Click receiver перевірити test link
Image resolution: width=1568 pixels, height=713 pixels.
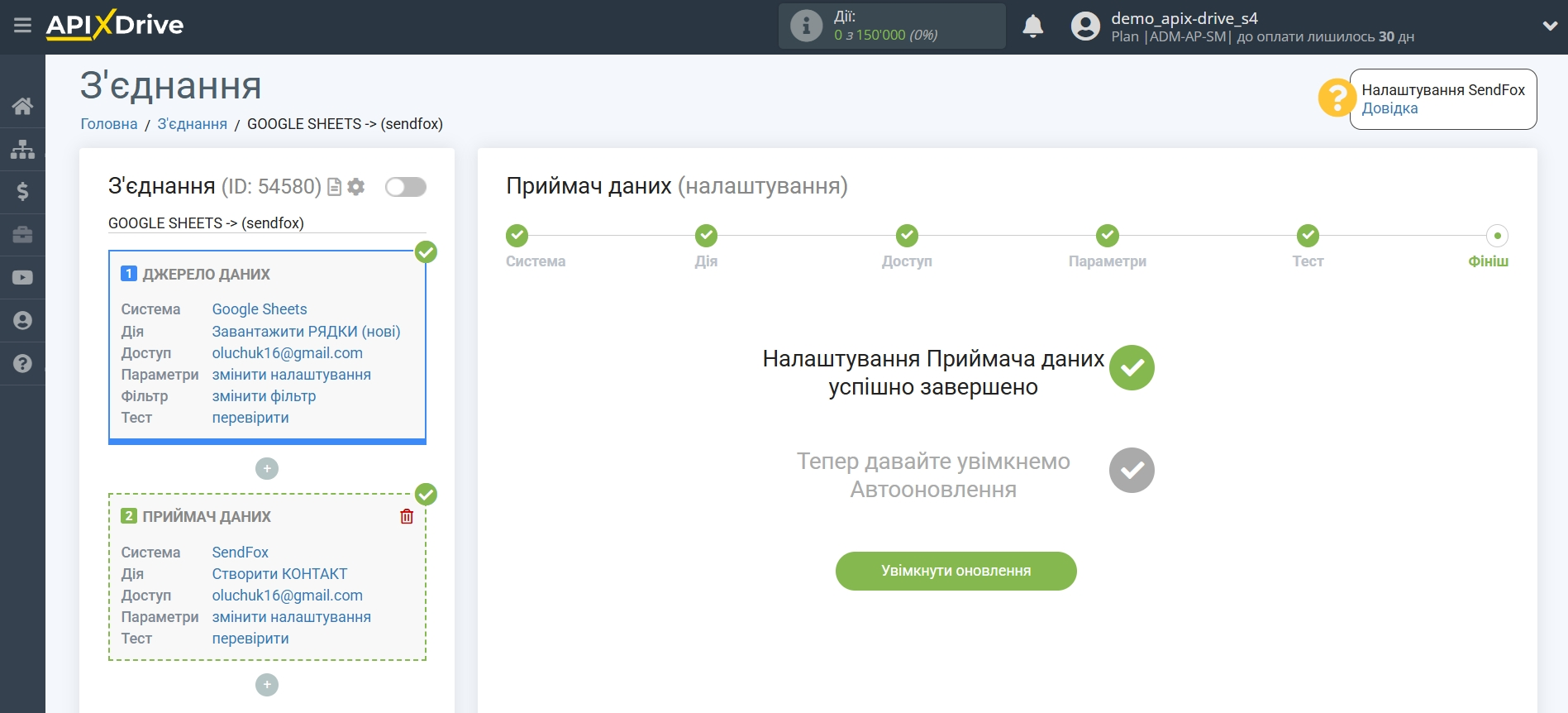(250, 639)
